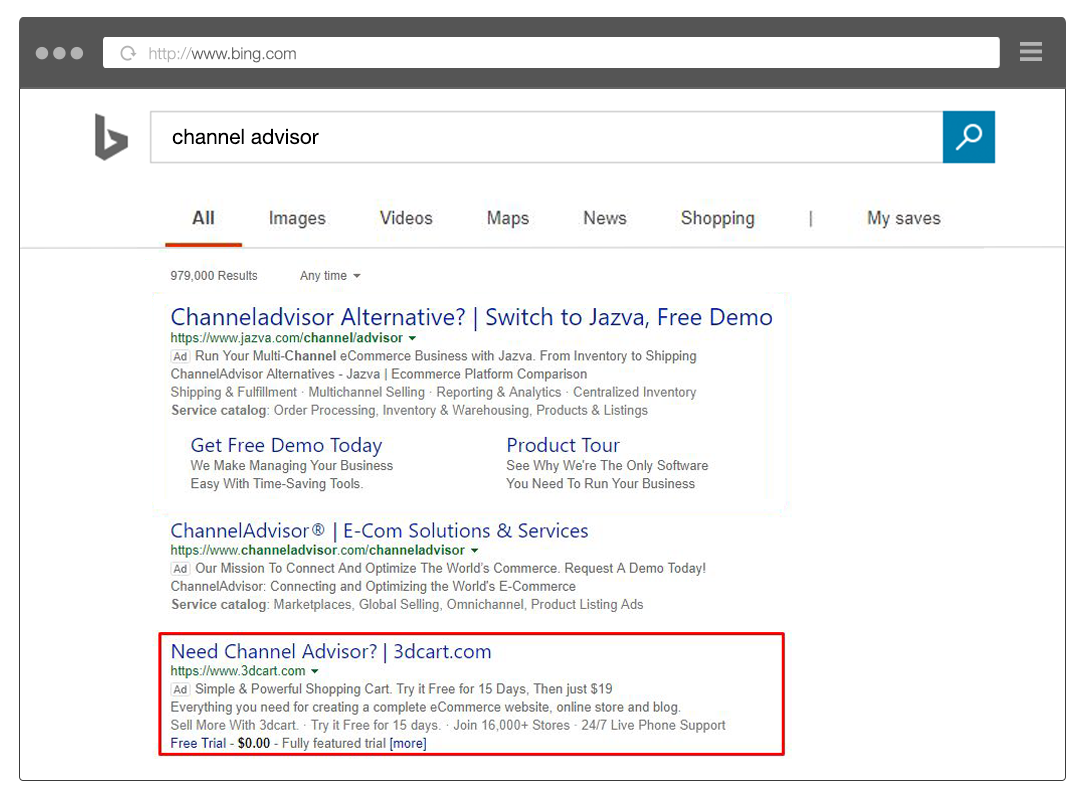
Task: Select the All search tab
Action: click(x=203, y=218)
